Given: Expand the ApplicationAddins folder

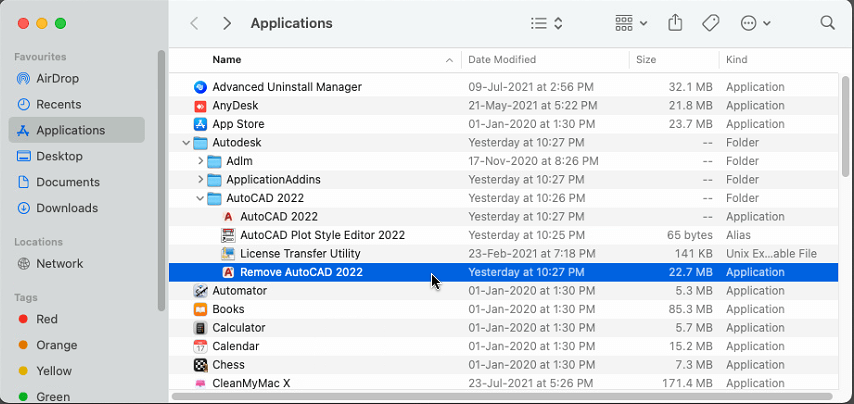Looking at the screenshot, I should (200, 180).
